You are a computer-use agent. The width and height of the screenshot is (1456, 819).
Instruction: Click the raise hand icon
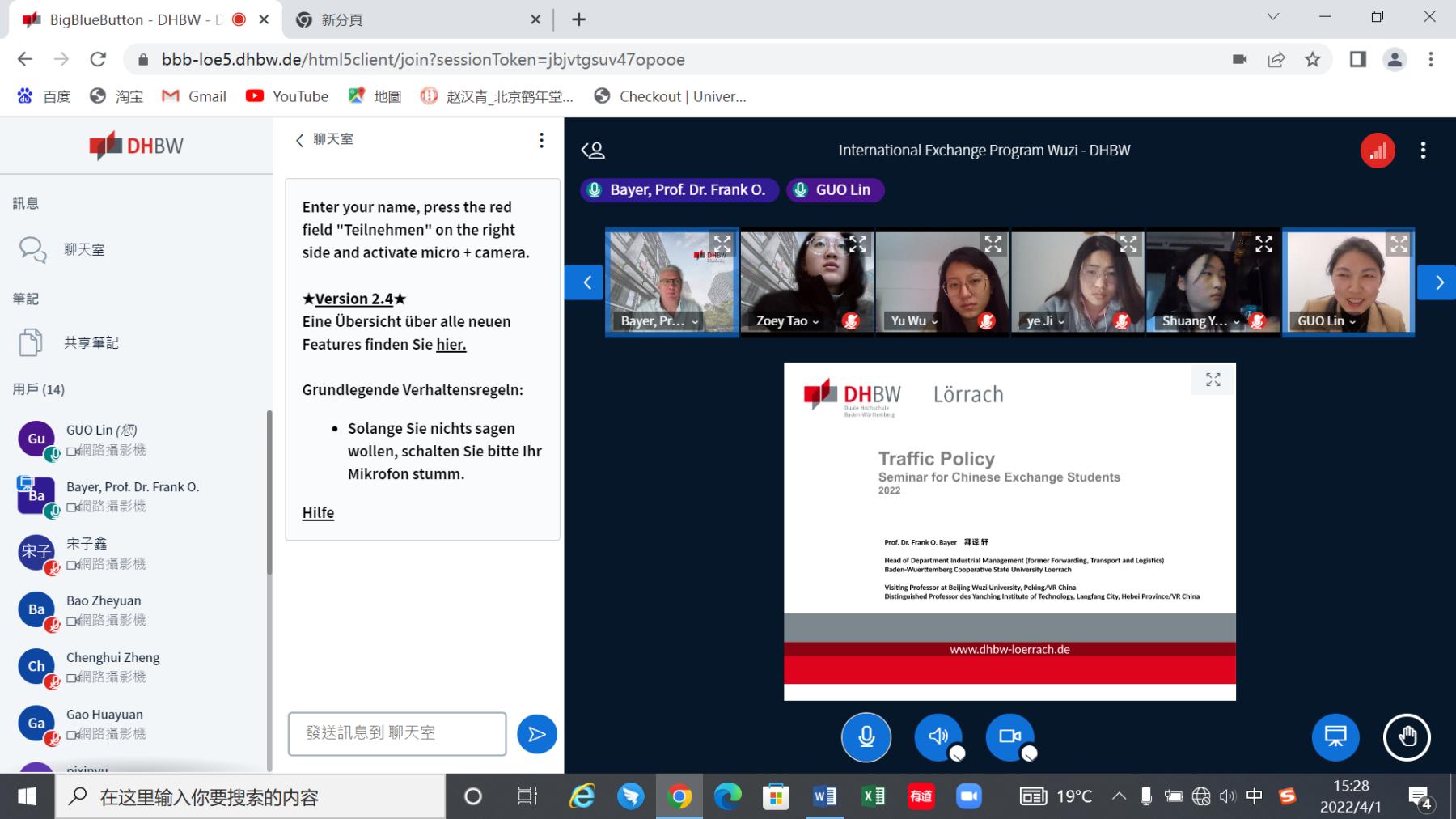pyautogui.click(x=1407, y=737)
